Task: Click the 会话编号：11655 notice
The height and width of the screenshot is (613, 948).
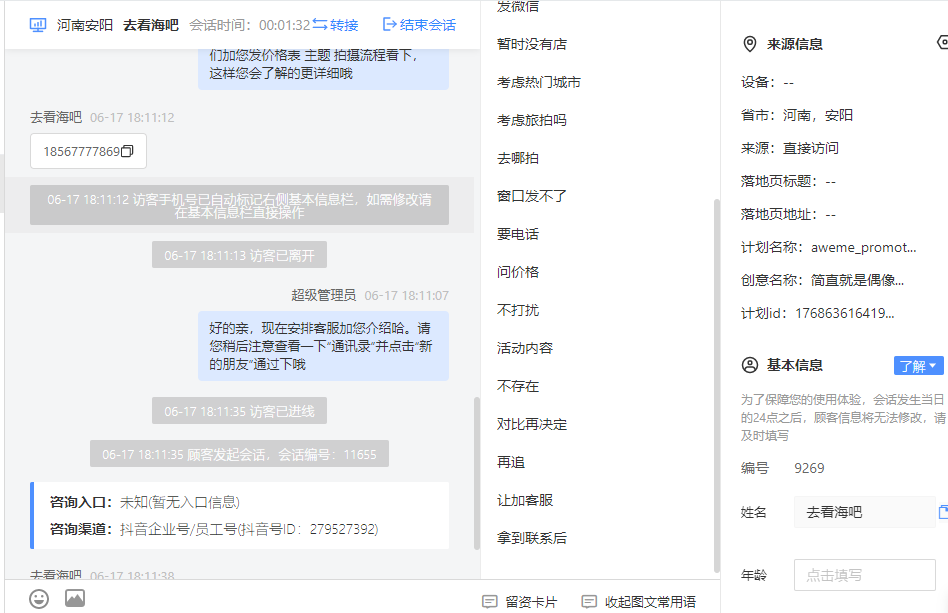Action: 239,454
